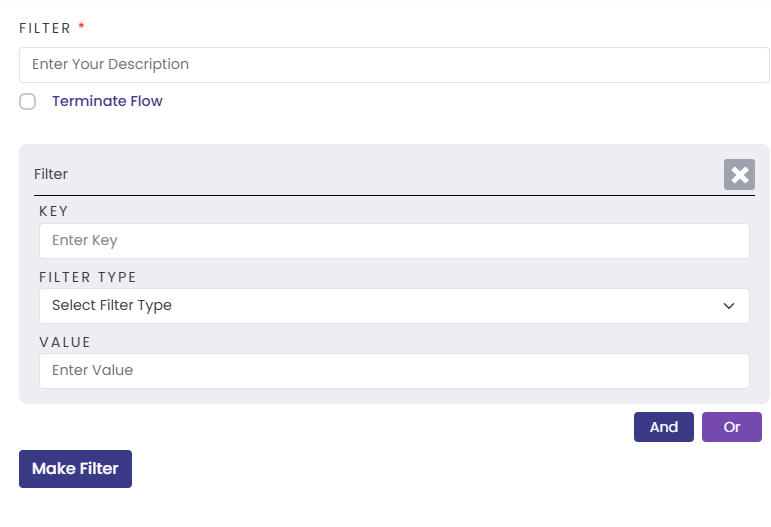Tick the Terminate Flow checkbox
771x527 pixels.
(28, 102)
